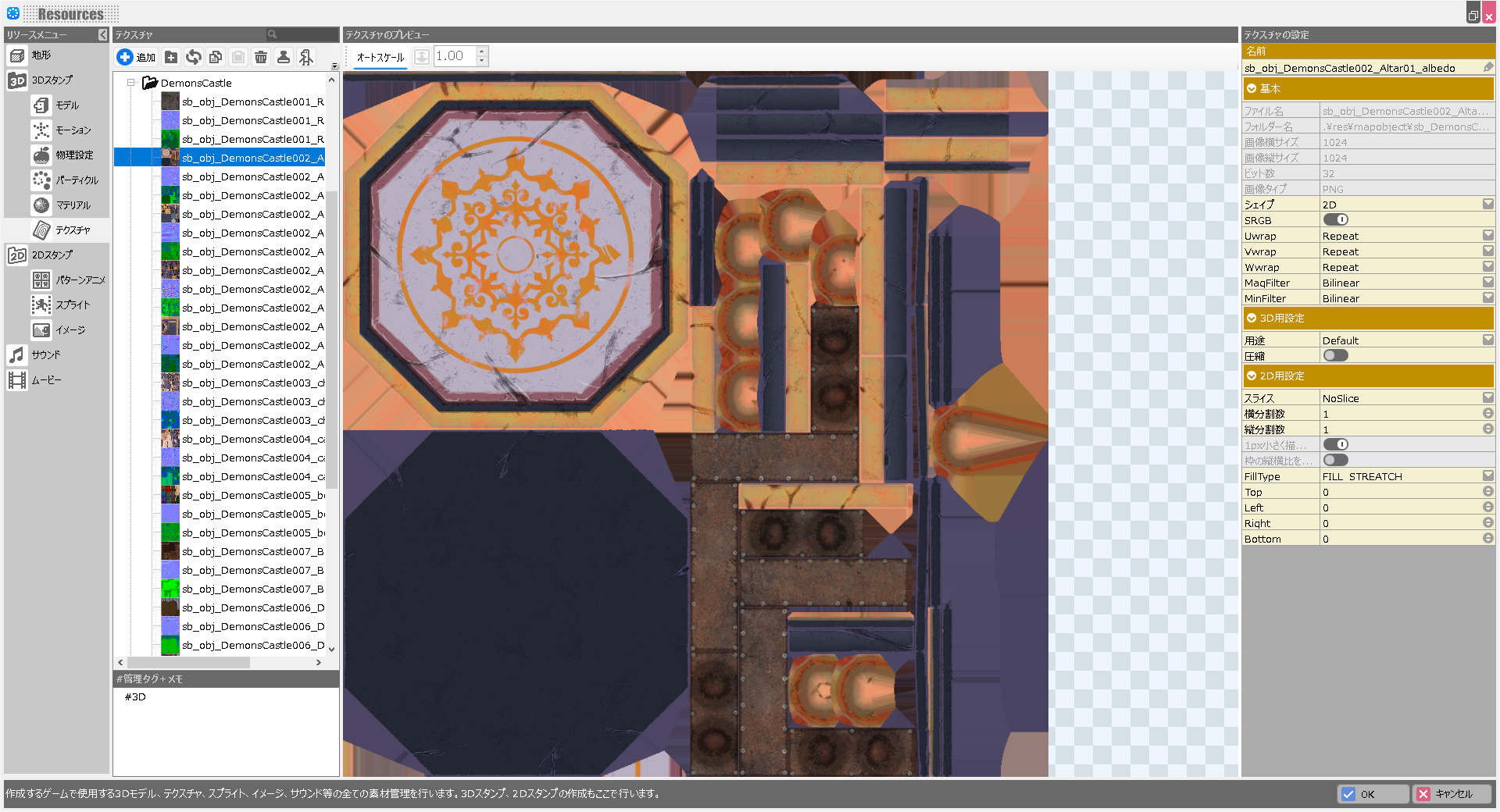Open the Uwrap dropdown
Viewport: 1500px width, 812px height.
[1487, 236]
